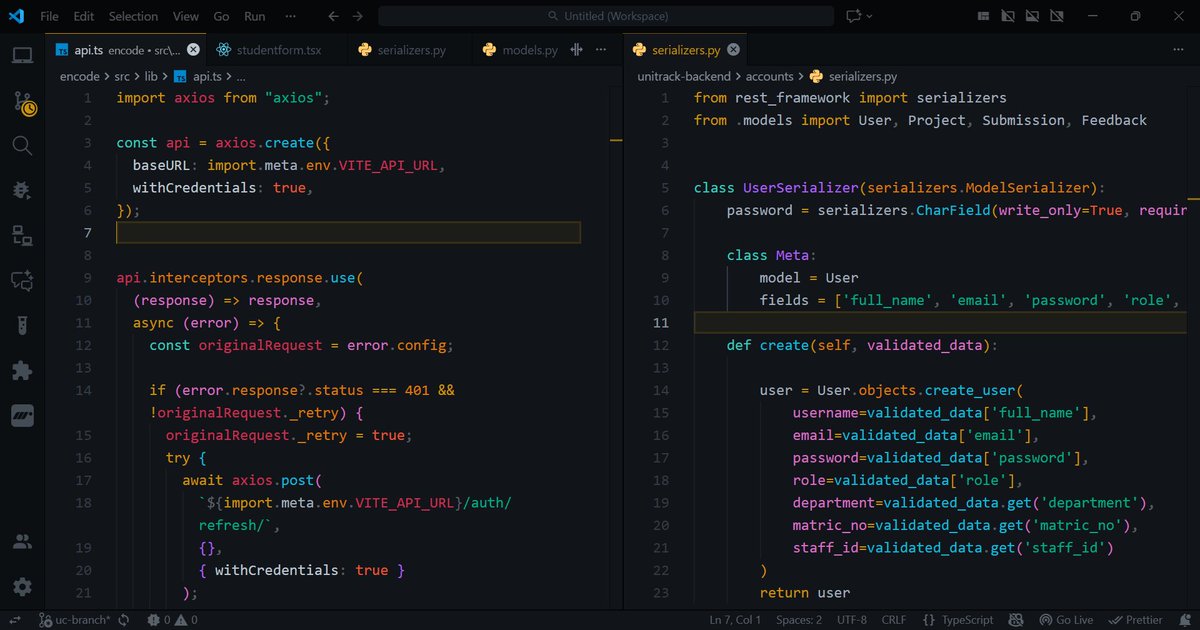Click the VS Code logo icon
The height and width of the screenshot is (630, 1200).
pos(16,16)
